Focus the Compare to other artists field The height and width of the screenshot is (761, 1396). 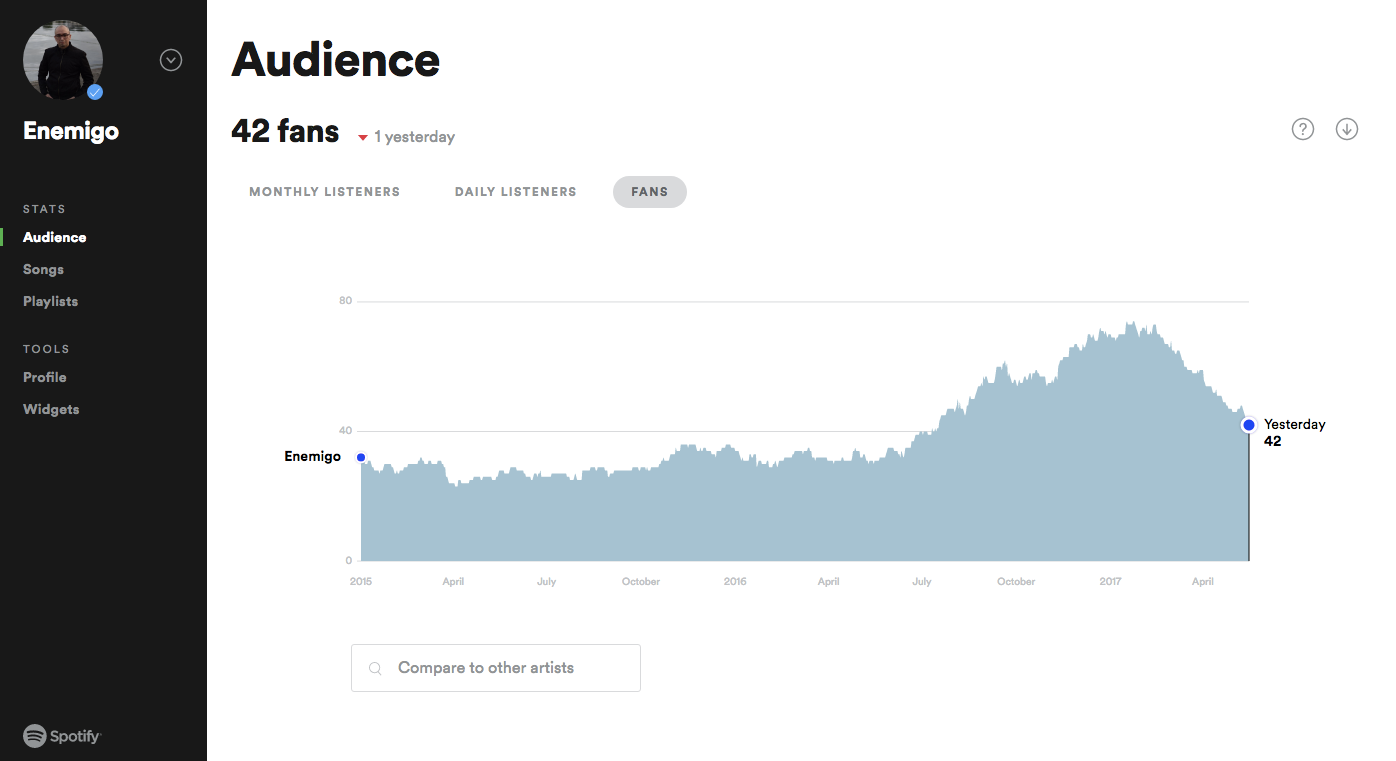coord(496,668)
